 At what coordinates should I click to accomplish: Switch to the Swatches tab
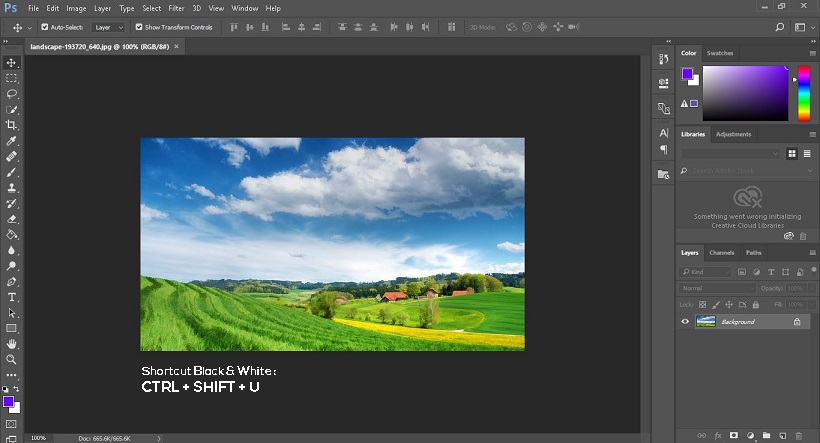(x=719, y=53)
